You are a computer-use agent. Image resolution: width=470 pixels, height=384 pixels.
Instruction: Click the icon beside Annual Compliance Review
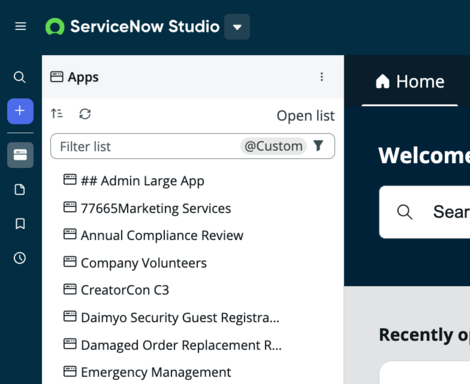[70, 234]
